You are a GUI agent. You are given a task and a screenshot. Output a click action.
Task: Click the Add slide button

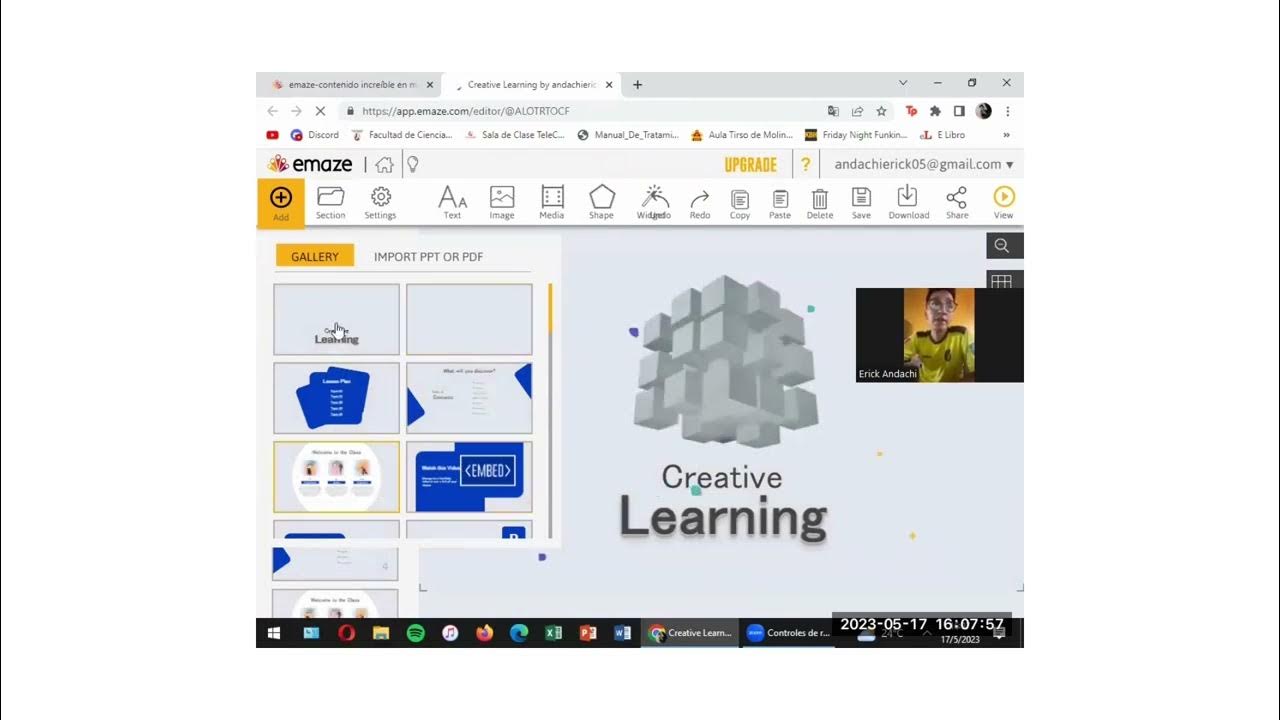(281, 203)
